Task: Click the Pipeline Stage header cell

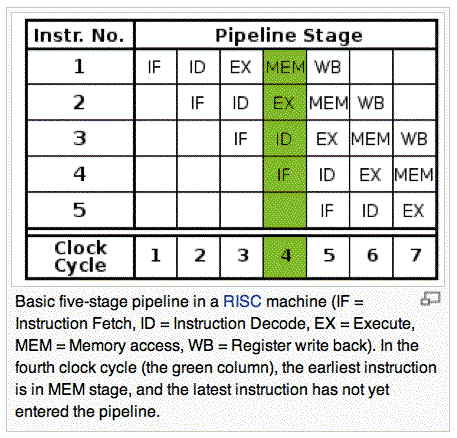Action: click(x=286, y=35)
